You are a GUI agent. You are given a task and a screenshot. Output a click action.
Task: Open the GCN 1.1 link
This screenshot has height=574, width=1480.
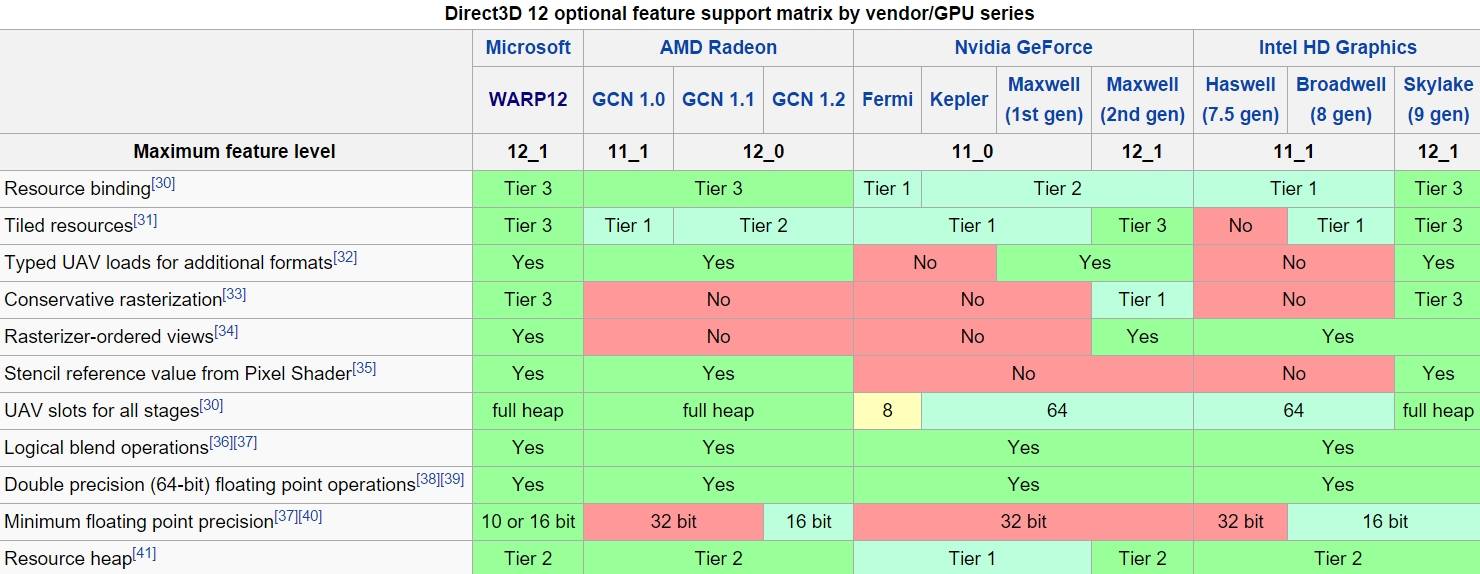tap(718, 99)
